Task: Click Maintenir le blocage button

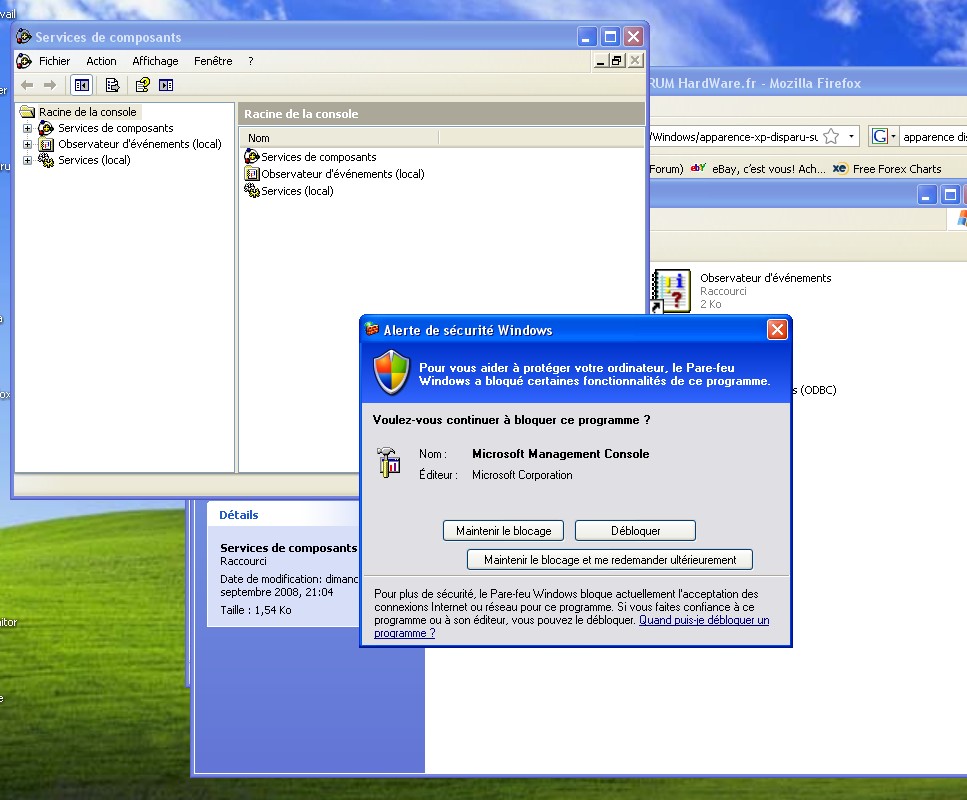Action: (x=503, y=530)
